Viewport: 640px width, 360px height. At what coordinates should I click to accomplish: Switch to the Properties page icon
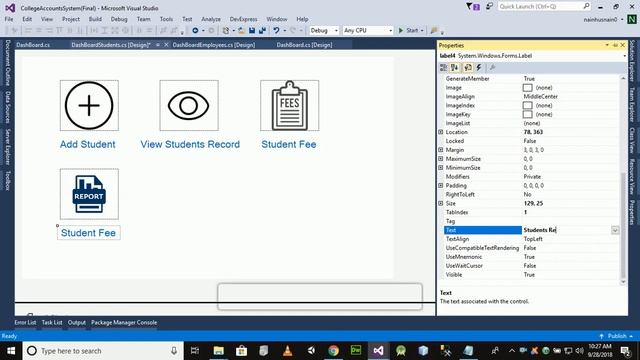coord(468,67)
